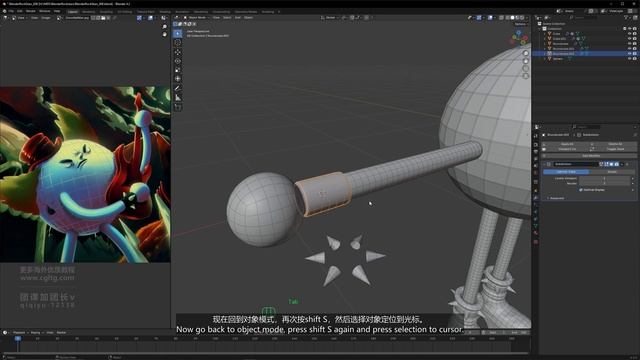Screen dimensions: 640x360
Task: Open the outliner filter dropdown
Action: (x=627, y=18)
